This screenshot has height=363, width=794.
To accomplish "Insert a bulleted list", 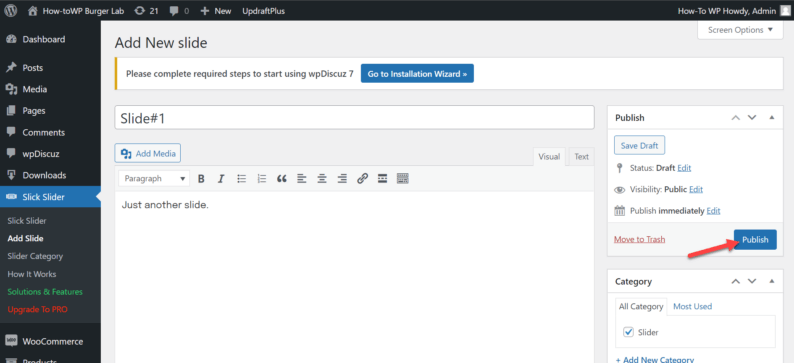I will (x=242, y=178).
